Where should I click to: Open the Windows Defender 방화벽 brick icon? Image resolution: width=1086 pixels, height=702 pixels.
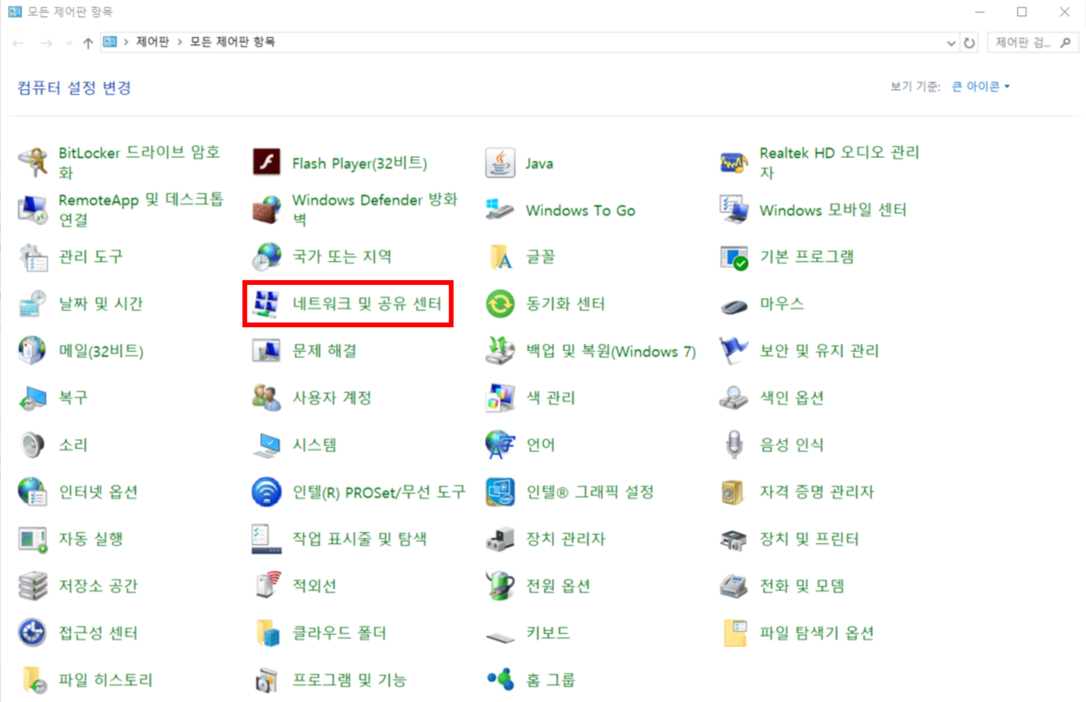click(267, 210)
